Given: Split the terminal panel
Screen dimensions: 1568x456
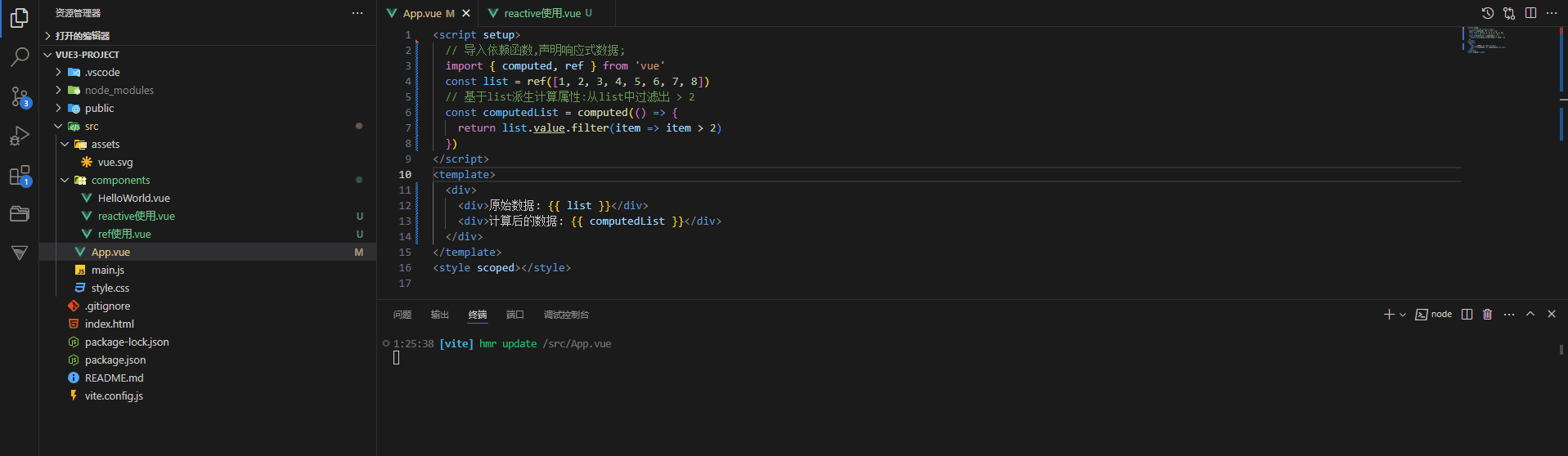Looking at the screenshot, I should coord(1467,315).
